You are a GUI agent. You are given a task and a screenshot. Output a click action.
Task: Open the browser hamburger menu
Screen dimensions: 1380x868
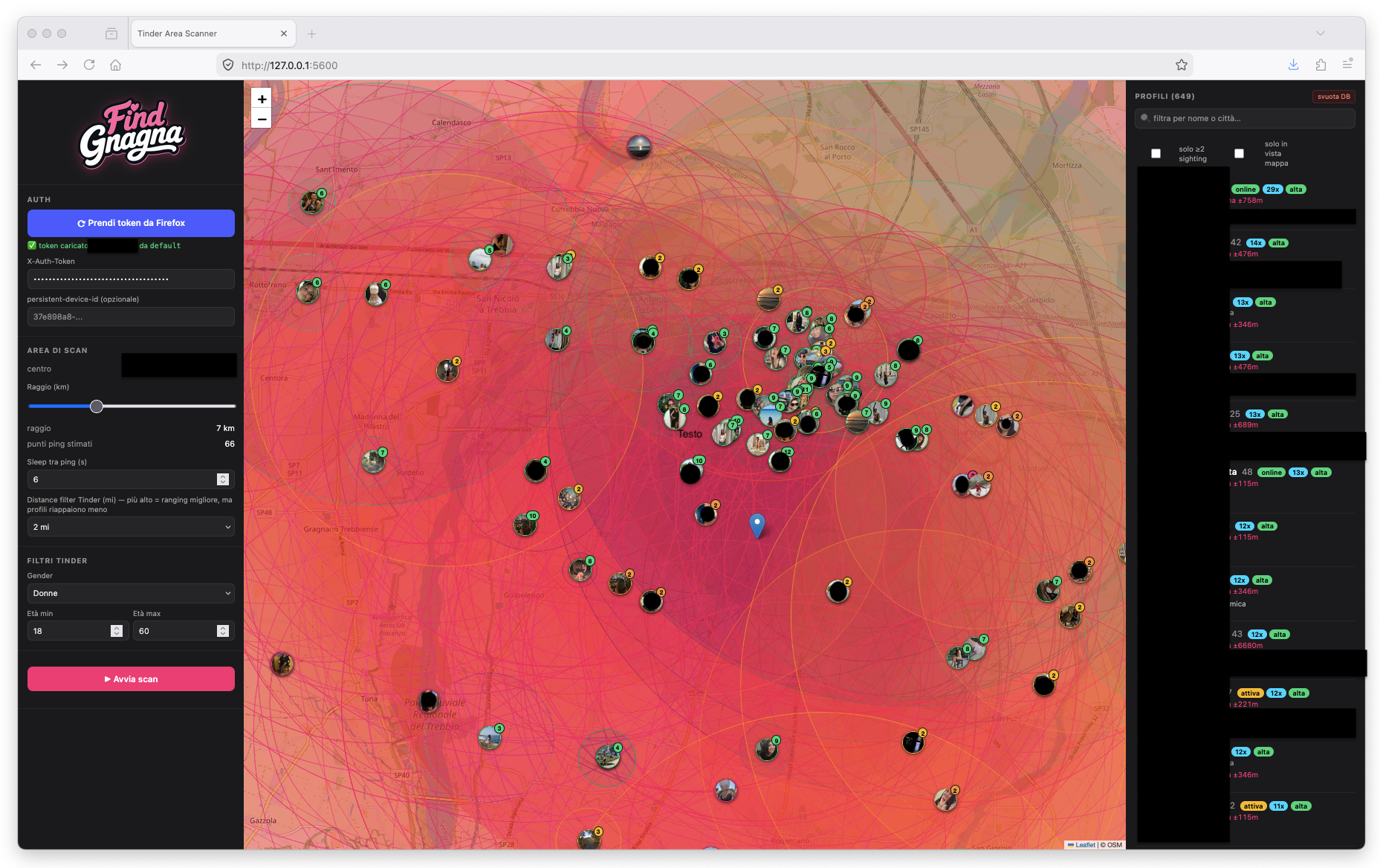pyautogui.click(x=1347, y=65)
